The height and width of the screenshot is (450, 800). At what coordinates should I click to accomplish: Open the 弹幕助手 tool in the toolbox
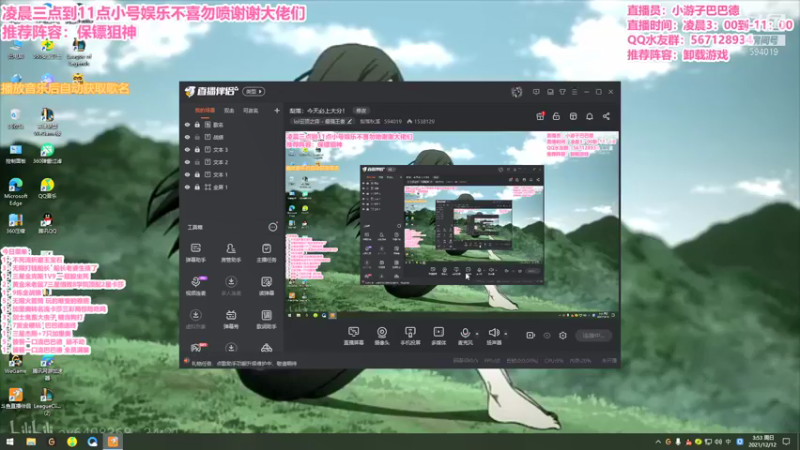click(x=195, y=253)
